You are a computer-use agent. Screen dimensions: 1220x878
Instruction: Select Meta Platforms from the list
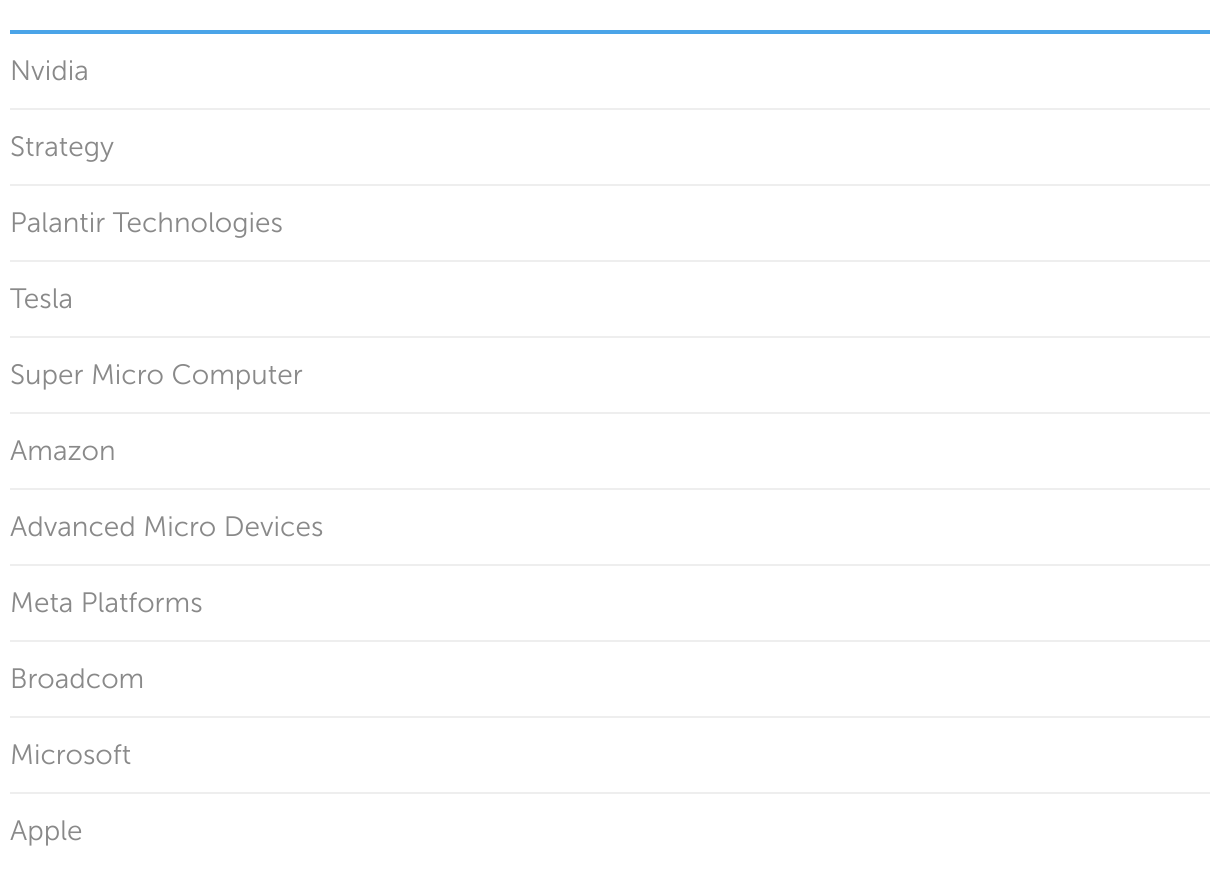click(106, 603)
